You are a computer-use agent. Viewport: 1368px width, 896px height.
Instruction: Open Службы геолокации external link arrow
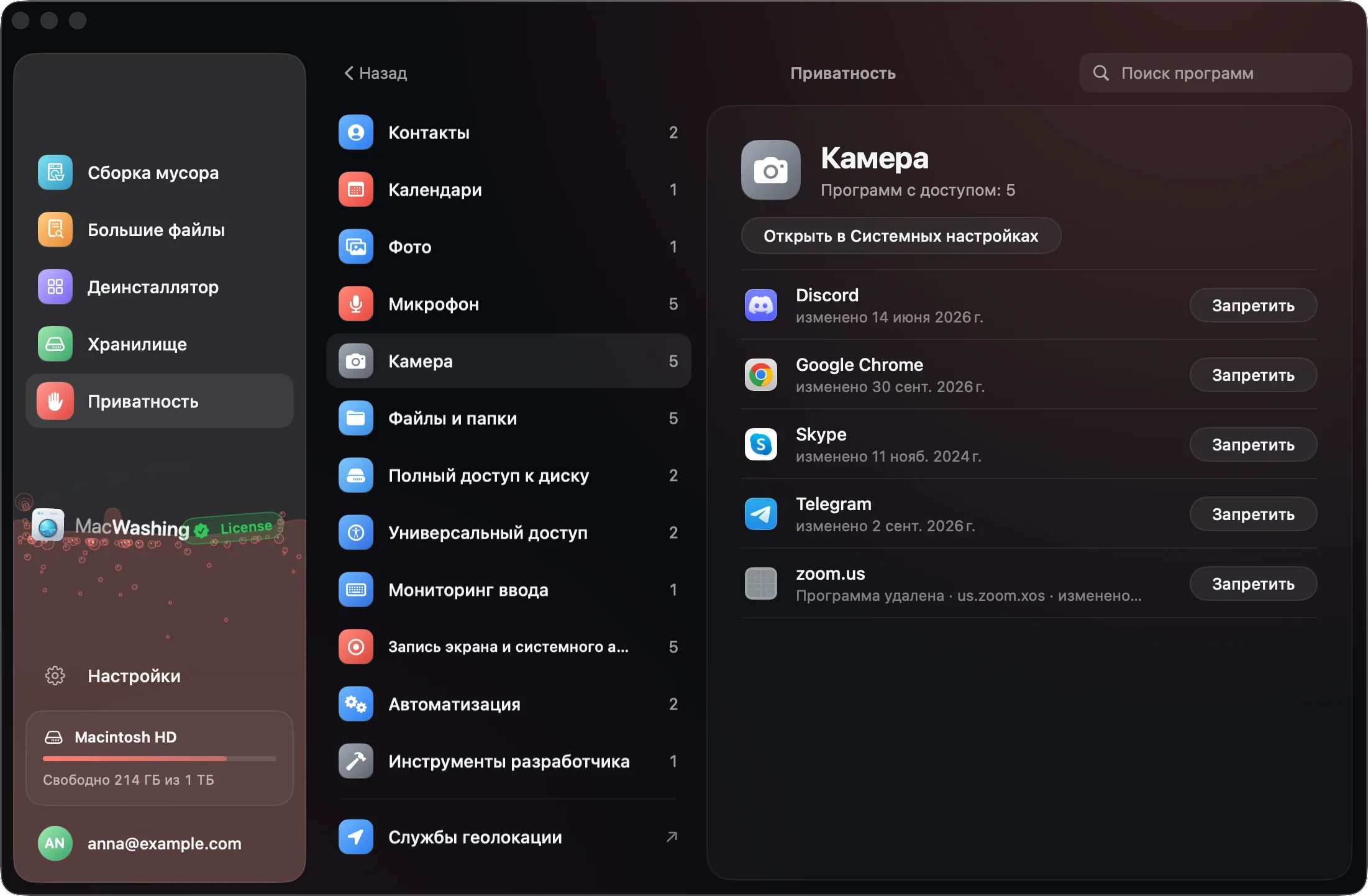pyautogui.click(x=672, y=837)
